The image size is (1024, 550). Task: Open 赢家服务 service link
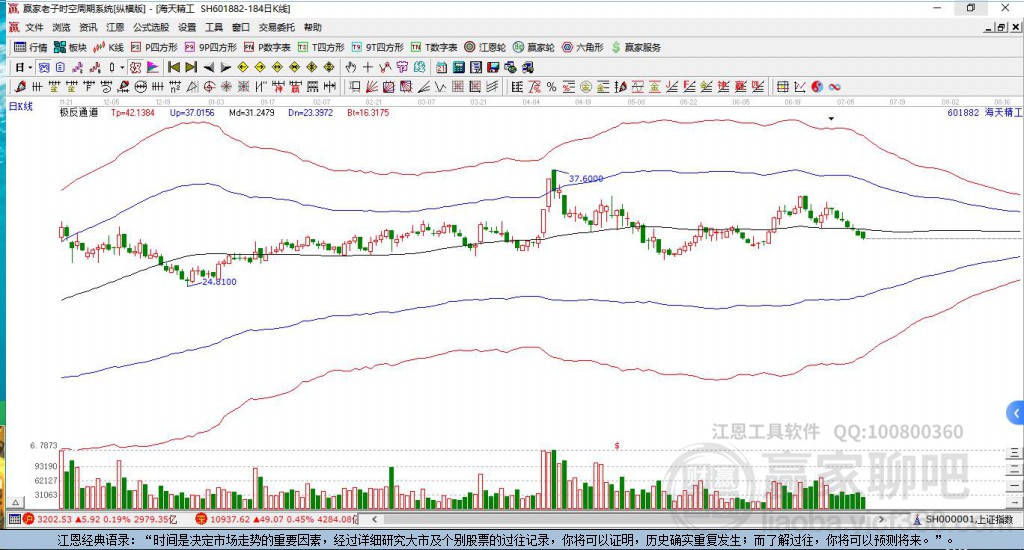point(636,47)
